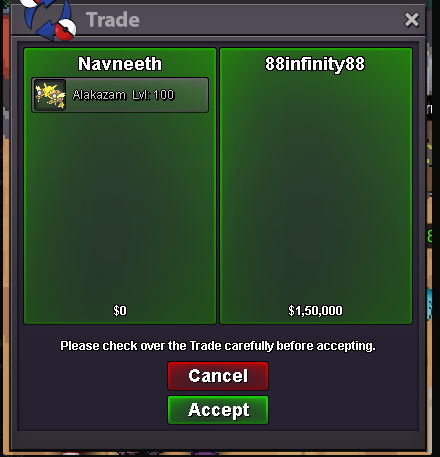This screenshot has width=440, height=457.
Task: Click the Trade window title bar
Action: point(240,20)
